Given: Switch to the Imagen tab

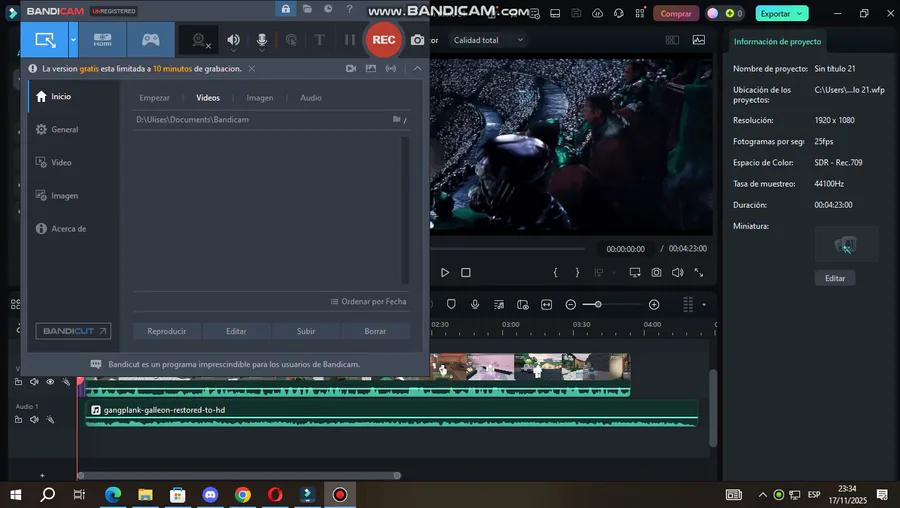Looking at the screenshot, I should (260, 98).
